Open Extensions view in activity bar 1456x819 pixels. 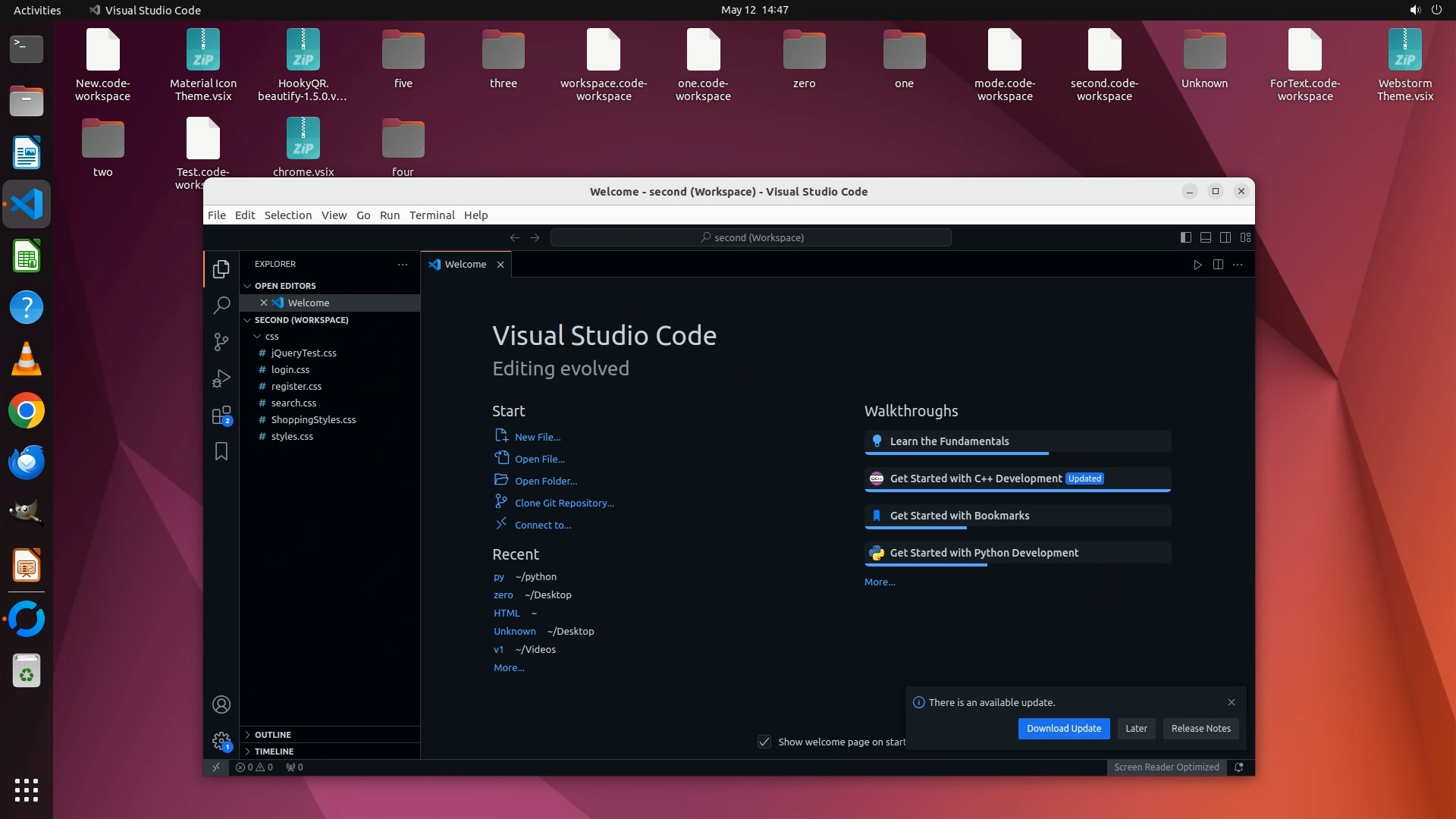221,416
